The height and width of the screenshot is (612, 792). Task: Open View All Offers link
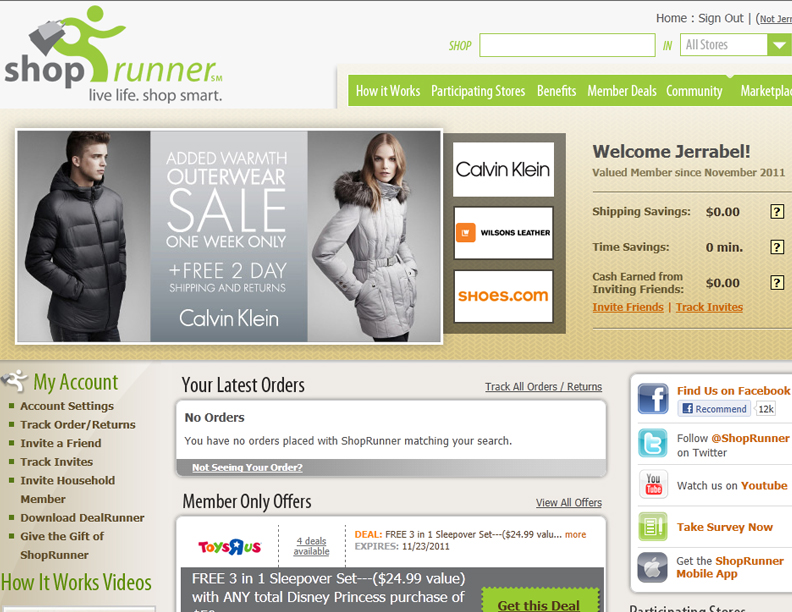[569, 503]
